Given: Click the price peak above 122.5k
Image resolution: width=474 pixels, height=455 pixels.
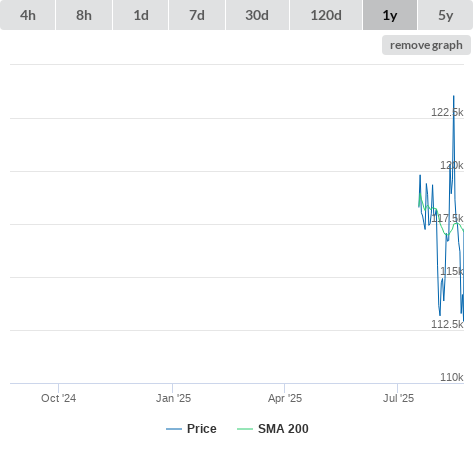Looking at the screenshot, I should point(453,97).
